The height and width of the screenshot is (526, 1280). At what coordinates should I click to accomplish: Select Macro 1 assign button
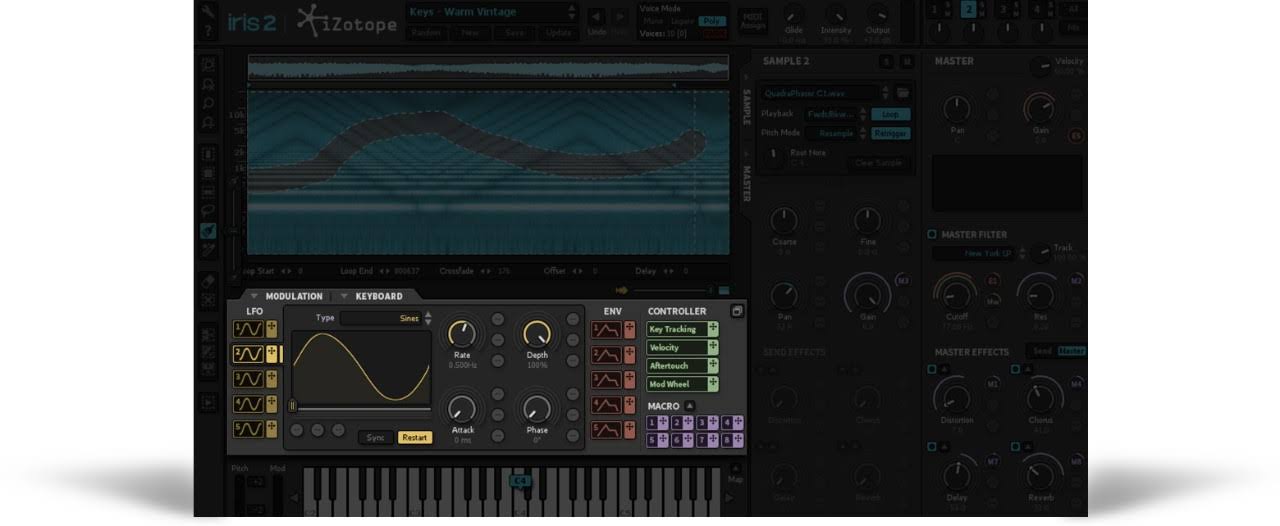(x=658, y=422)
